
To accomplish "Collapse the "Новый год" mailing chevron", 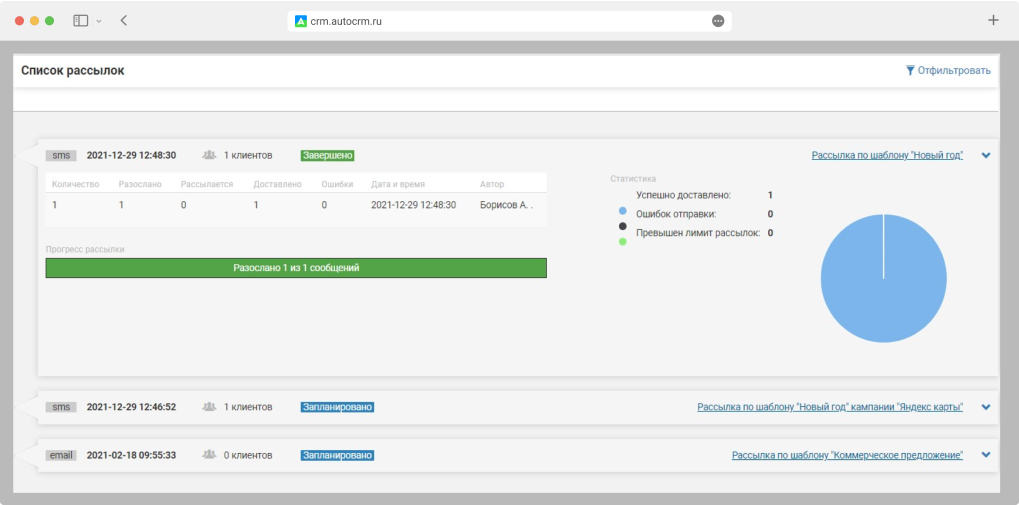I will pyautogui.click(x=986, y=156).
